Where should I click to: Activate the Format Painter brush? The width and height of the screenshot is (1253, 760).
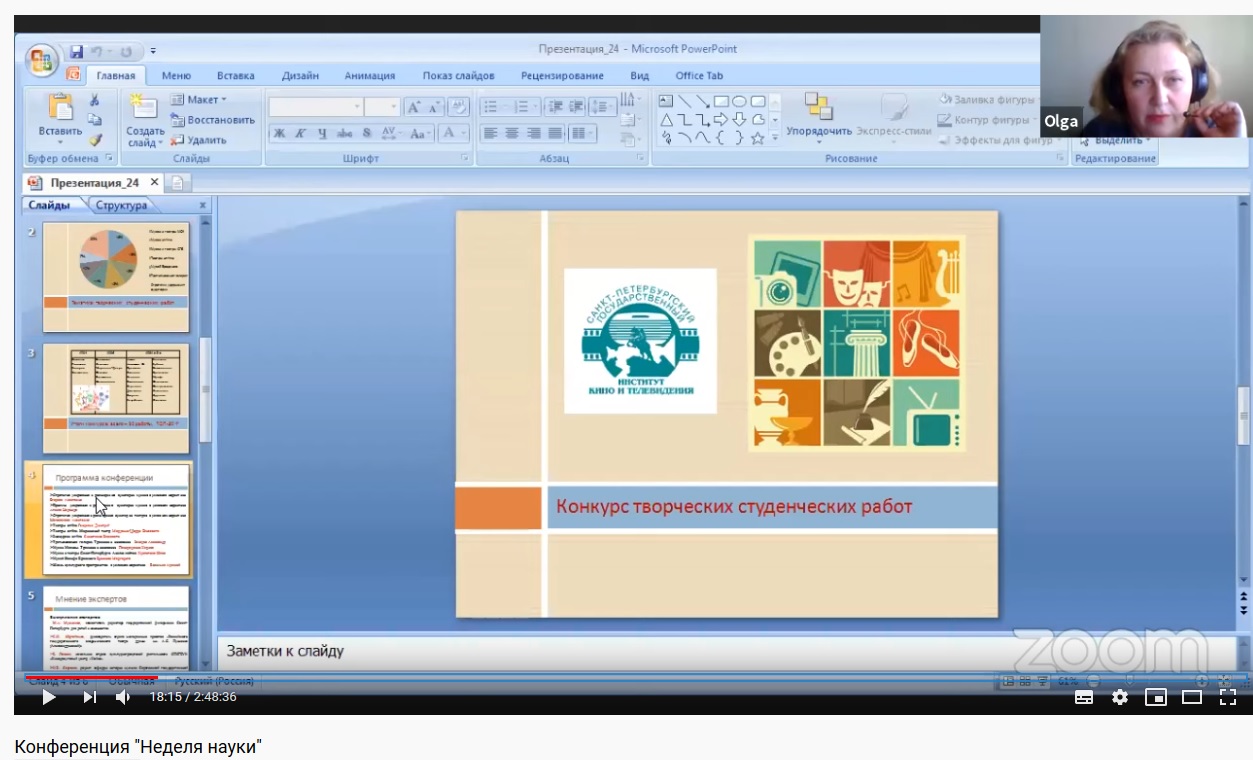95,140
